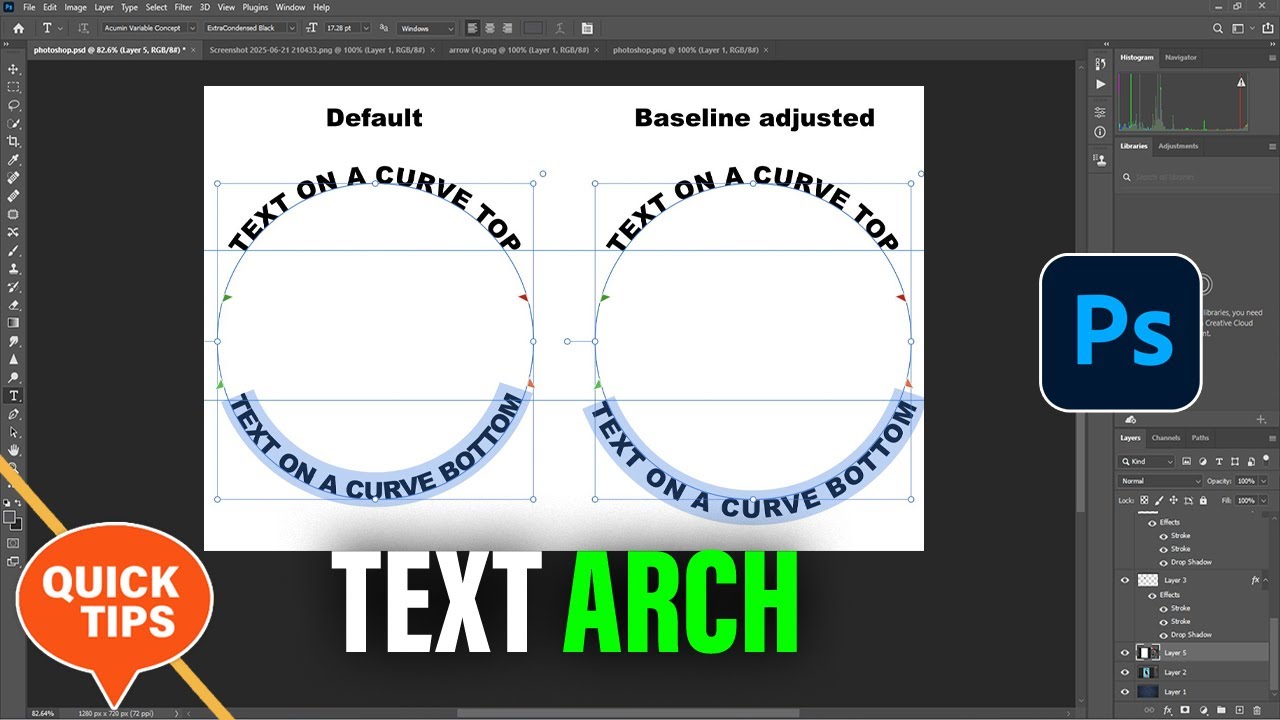Screen dimensions: 1280x720
Task: Select the Crop tool
Action: (x=14, y=141)
